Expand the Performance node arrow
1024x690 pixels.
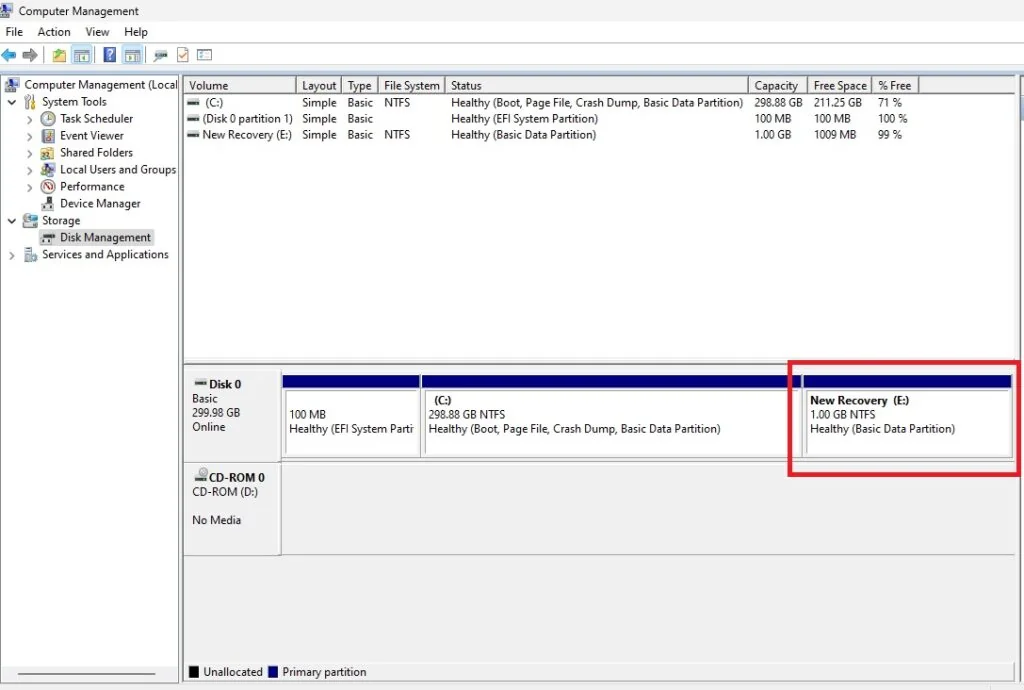(x=29, y=187)
